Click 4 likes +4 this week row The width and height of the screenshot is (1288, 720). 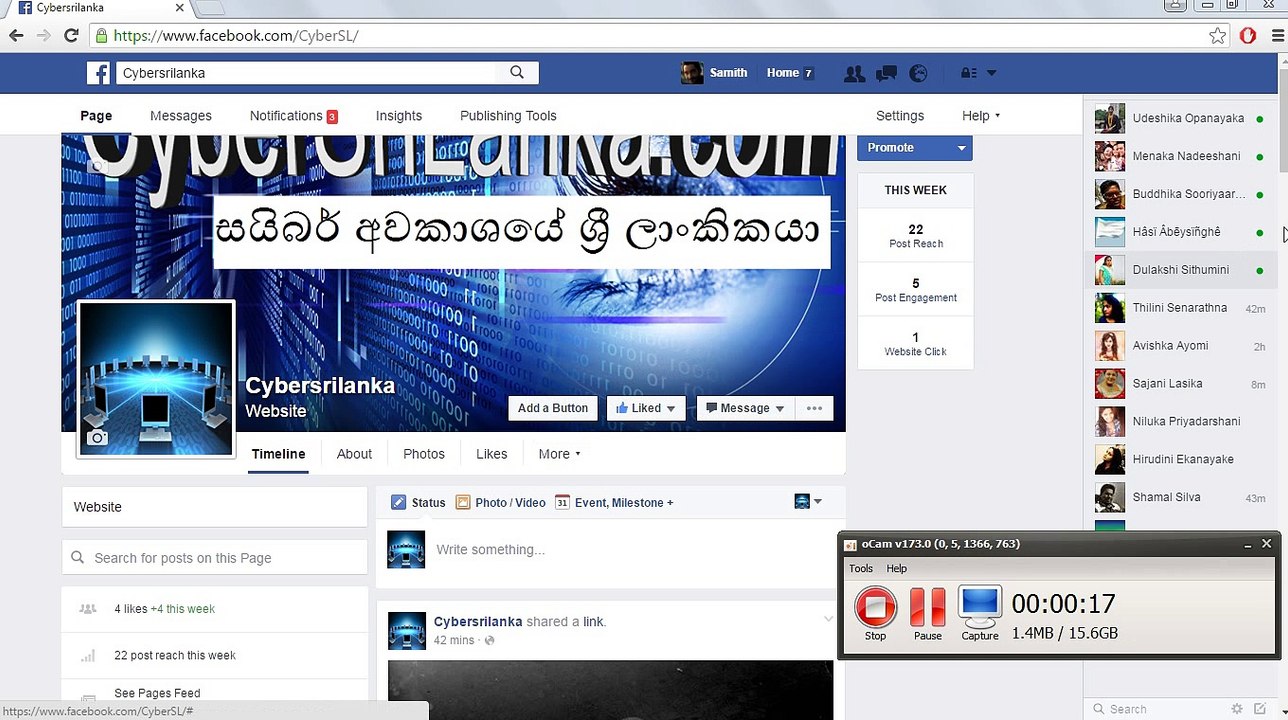click(215, 609)
